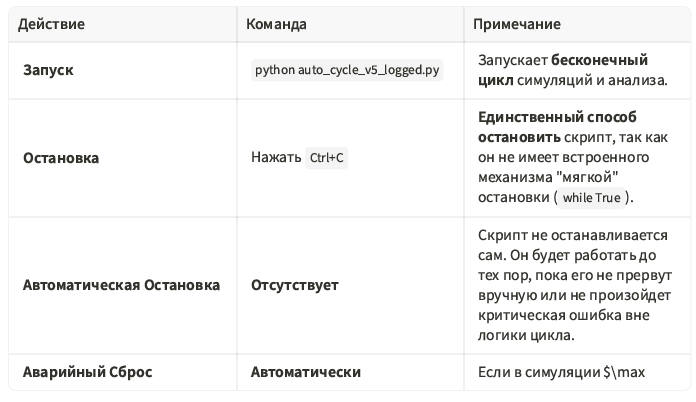Click the word "Нажать" in the command column
This screenshot has width=696, height=402.
pyautogui.click(x=275, y=158)
